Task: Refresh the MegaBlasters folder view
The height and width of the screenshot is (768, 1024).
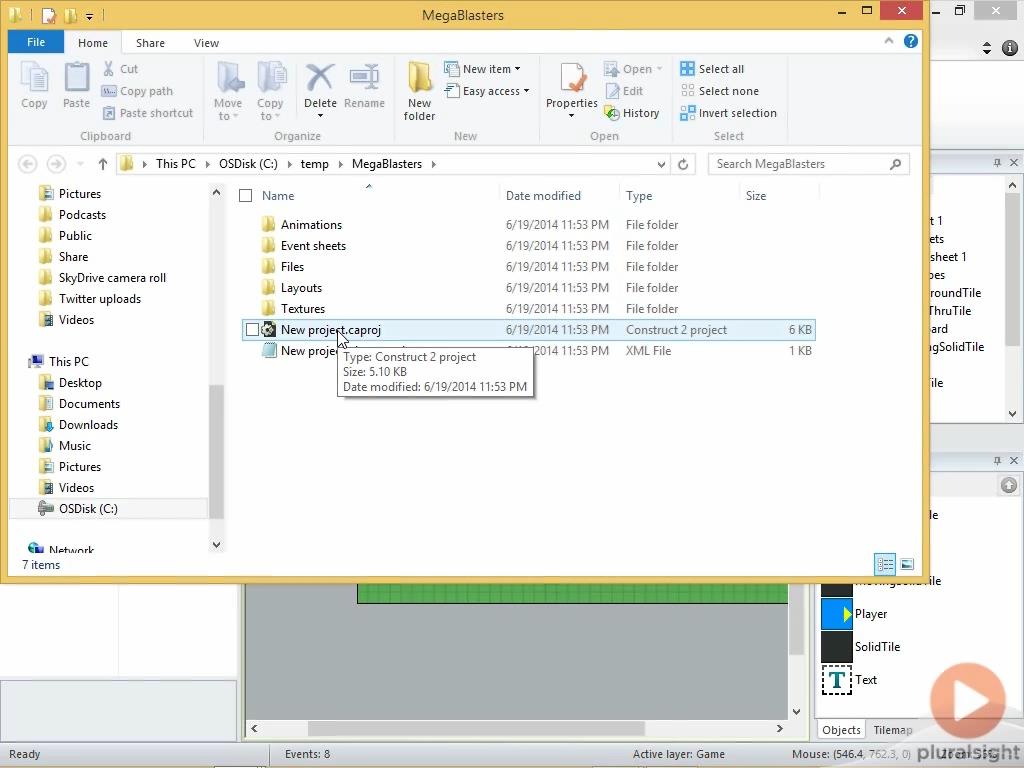Action: pyautogui.click(x=683, y=164)
